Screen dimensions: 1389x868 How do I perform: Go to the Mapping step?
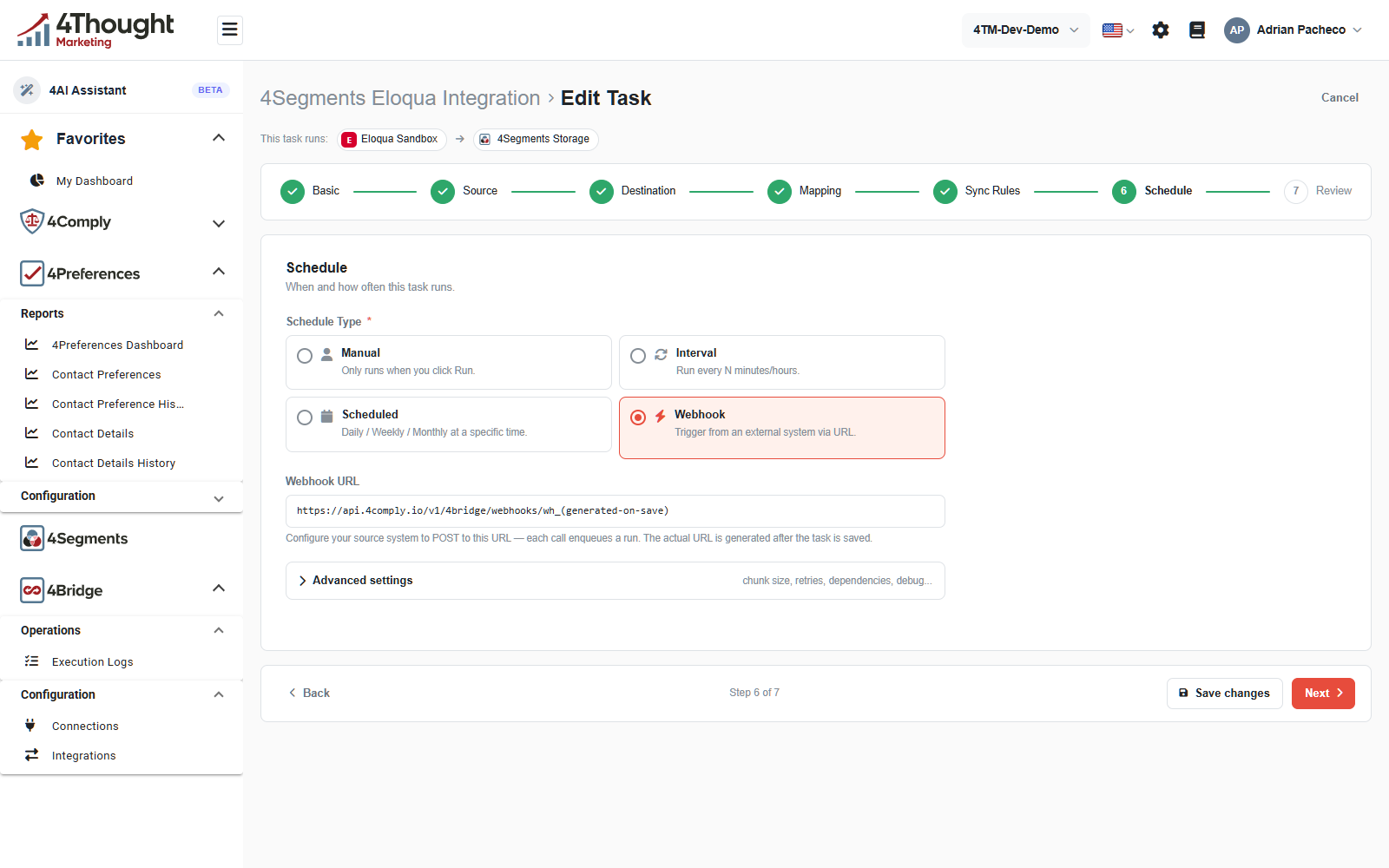(x=805, y=192)
